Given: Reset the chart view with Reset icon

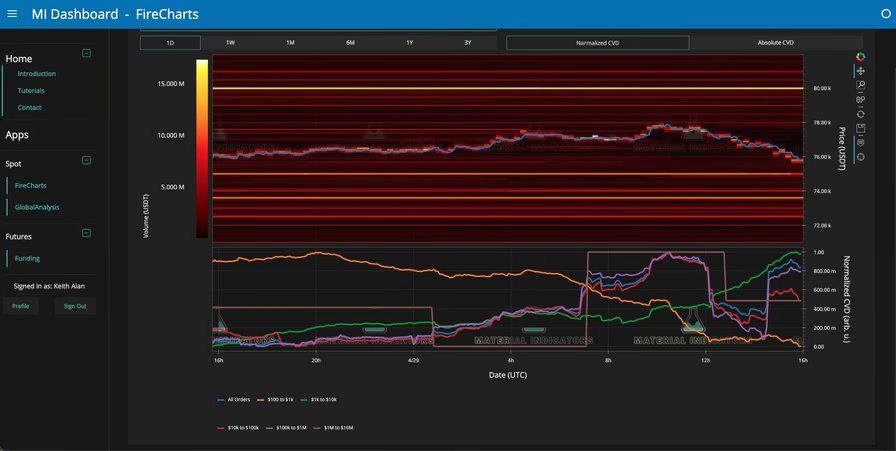Looking at the screenshot, I should (x=861, y=114).
